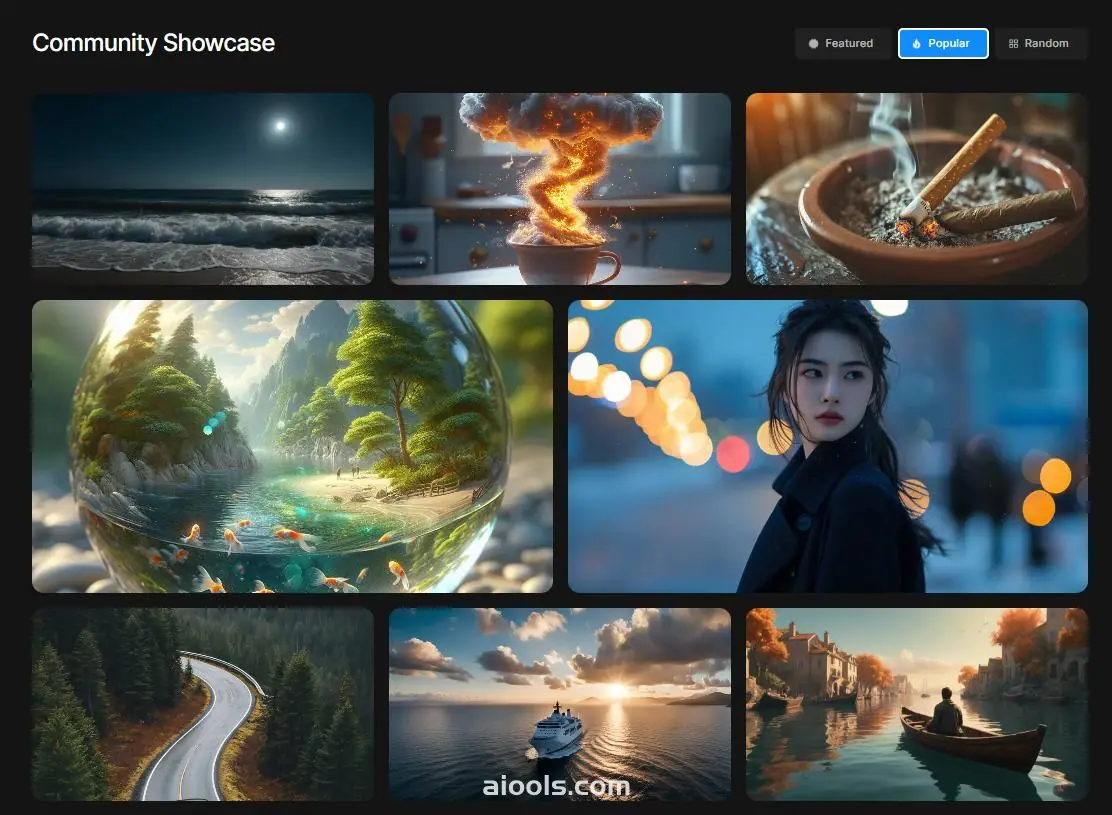Screen dimensions: 1112x815
Task: Click the flame icon on Popular
Action: coord(918,44)
